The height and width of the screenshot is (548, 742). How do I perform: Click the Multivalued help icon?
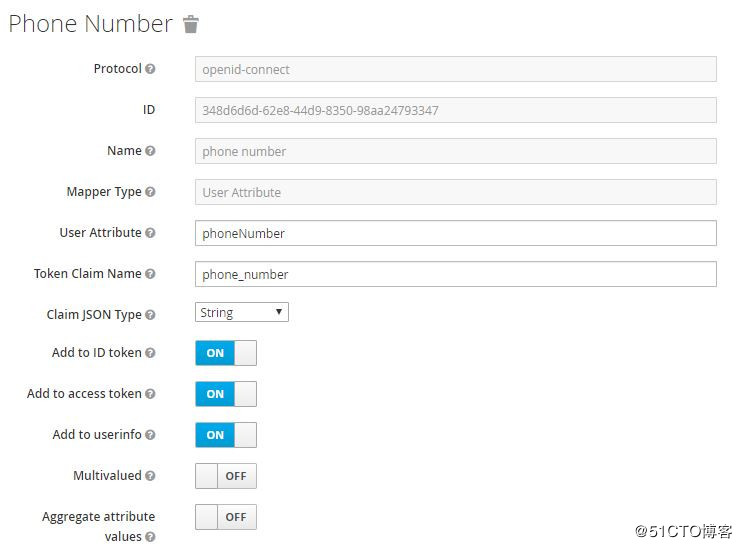[150, 476]
